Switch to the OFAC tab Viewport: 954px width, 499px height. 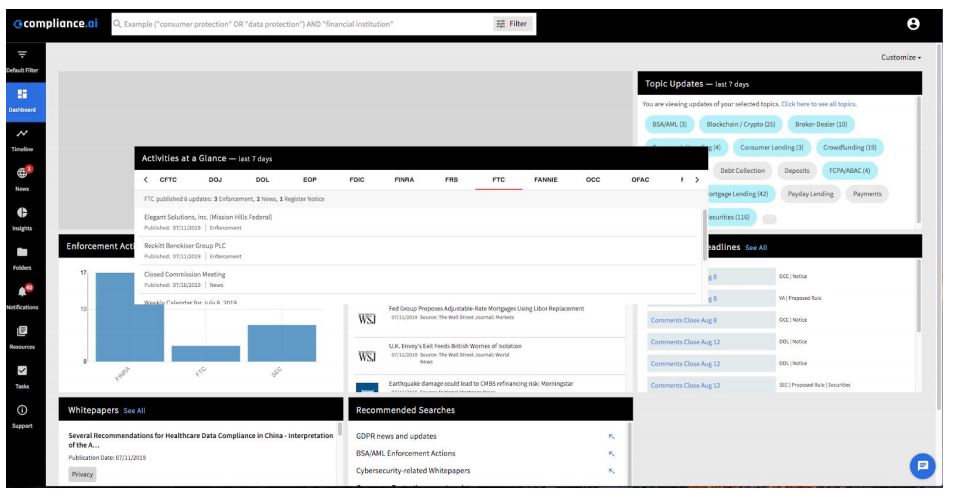tap(640, 180)
